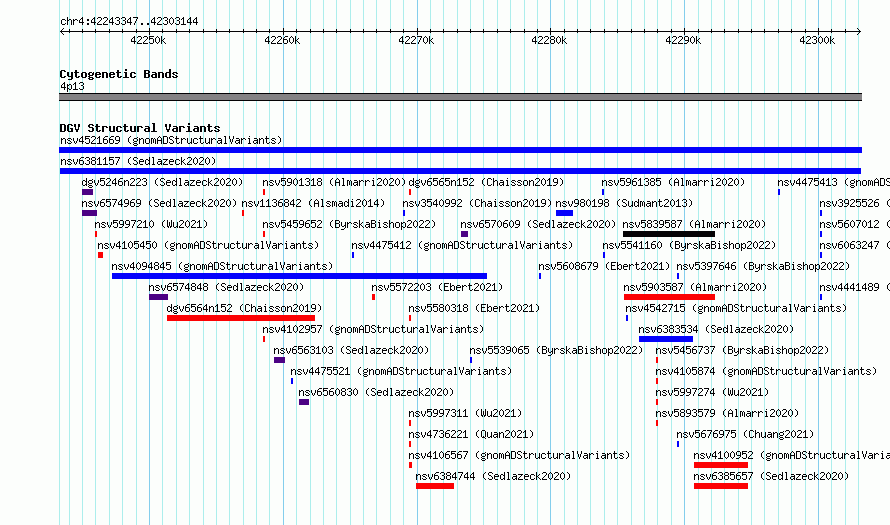This screenshot has height=525, width=890.
Task: Open nsv5456737 (ByrskaBishop2022) label
Action: 742,350
